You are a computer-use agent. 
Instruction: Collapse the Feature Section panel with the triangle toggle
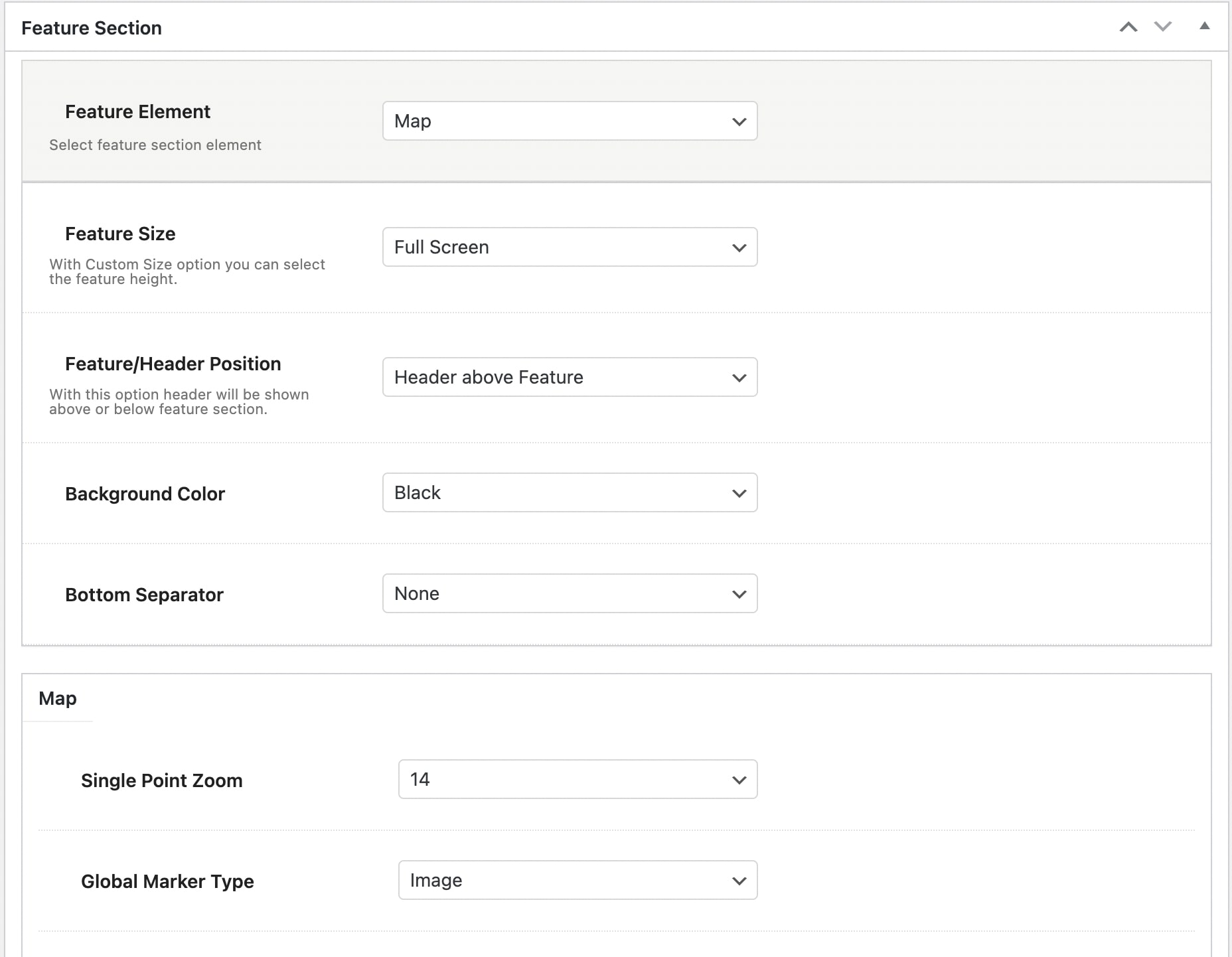[x=1204, y=27]
